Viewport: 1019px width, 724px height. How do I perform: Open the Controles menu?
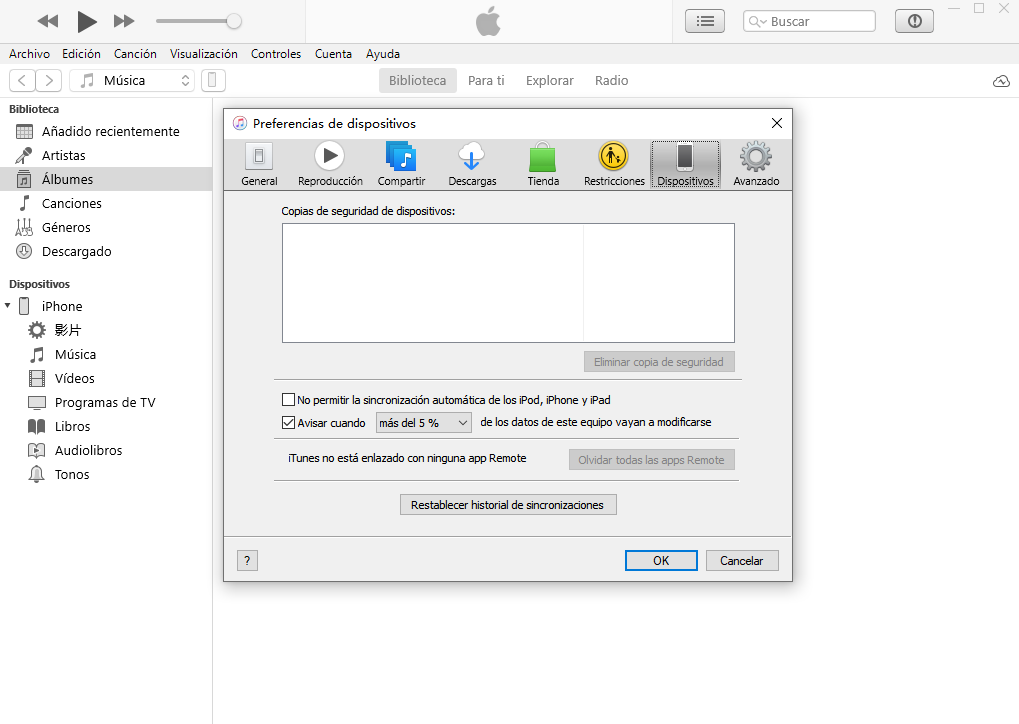point(276,54)
